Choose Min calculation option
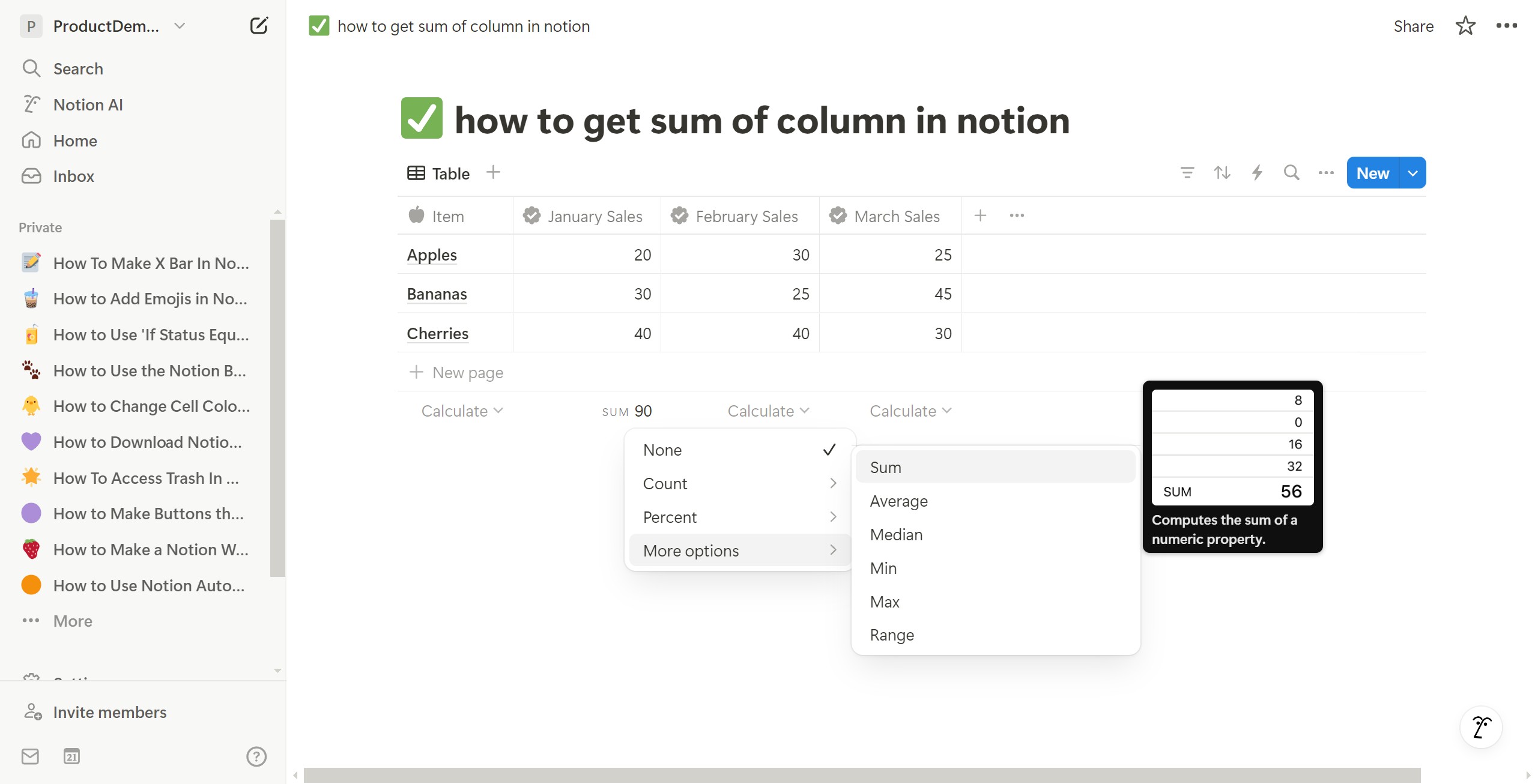The image size is (1538, 784). 995,568
